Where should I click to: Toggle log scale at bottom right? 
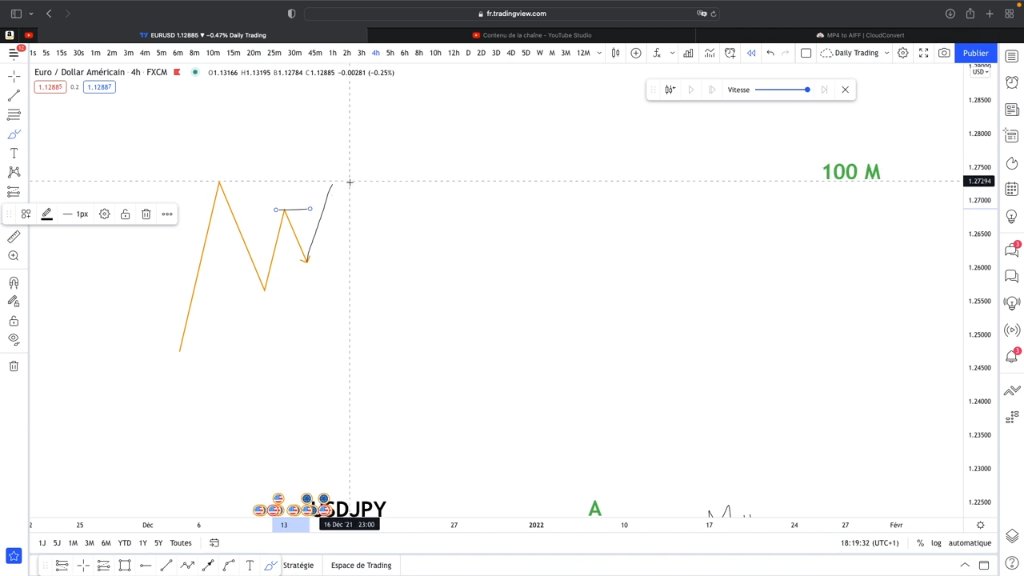click(936, 543)
